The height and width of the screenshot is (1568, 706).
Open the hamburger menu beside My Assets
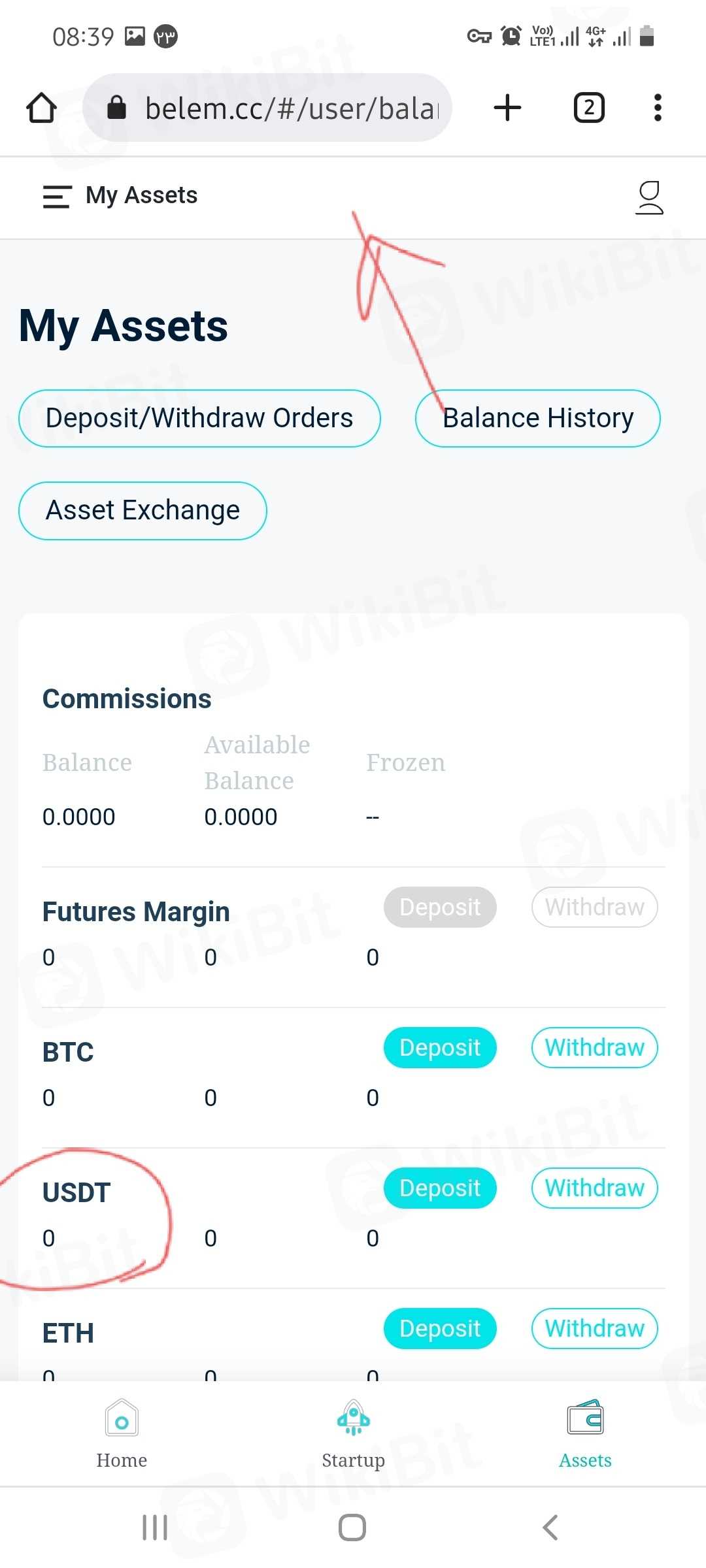(x=57, y=197)
